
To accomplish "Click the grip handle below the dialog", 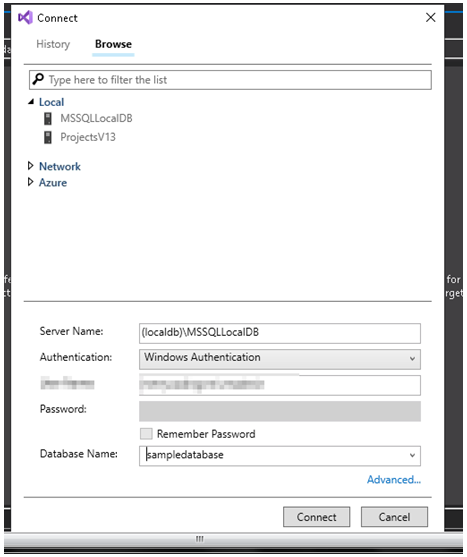I will pos(200,539).
